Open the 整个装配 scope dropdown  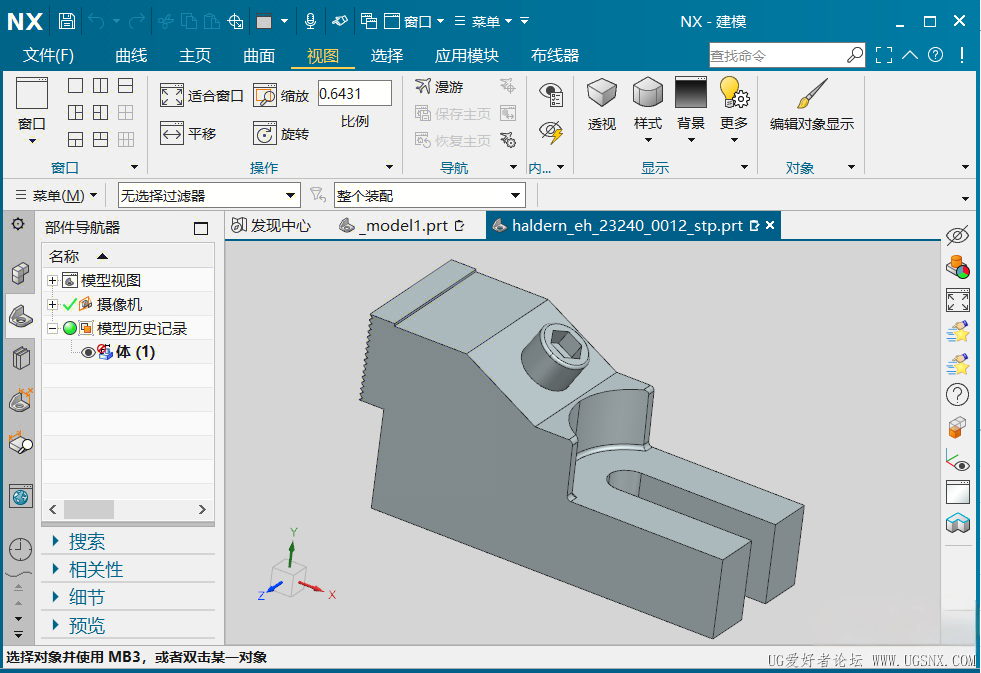tap(516, 196)
